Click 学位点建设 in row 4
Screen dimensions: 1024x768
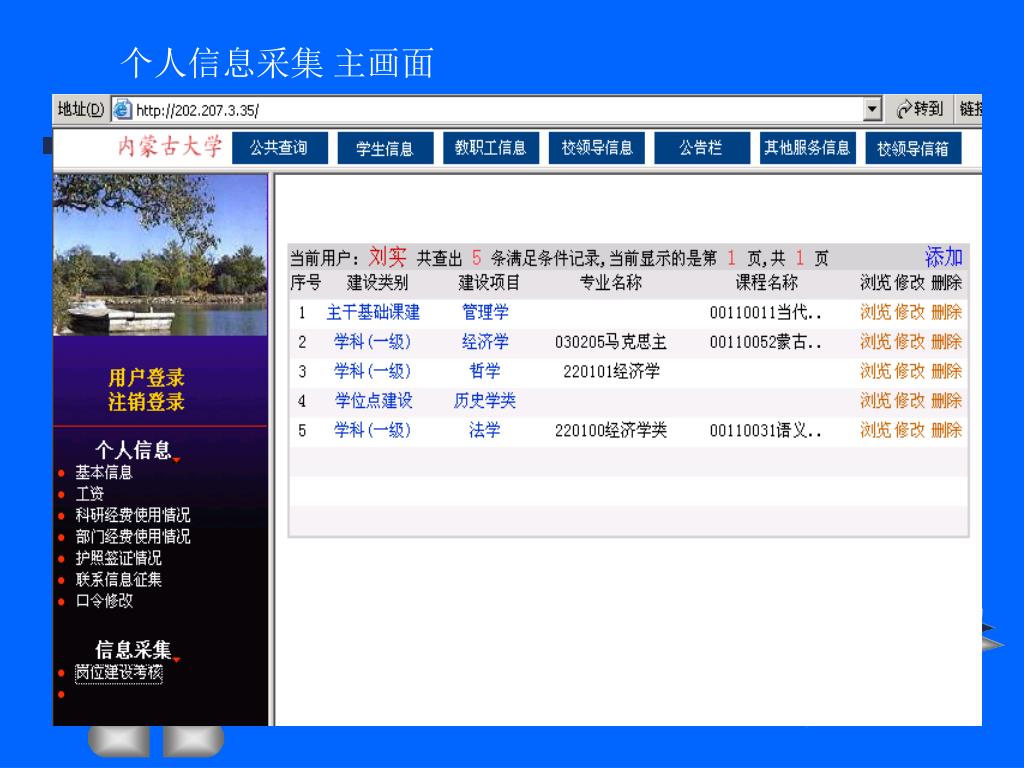click(374, 400)
